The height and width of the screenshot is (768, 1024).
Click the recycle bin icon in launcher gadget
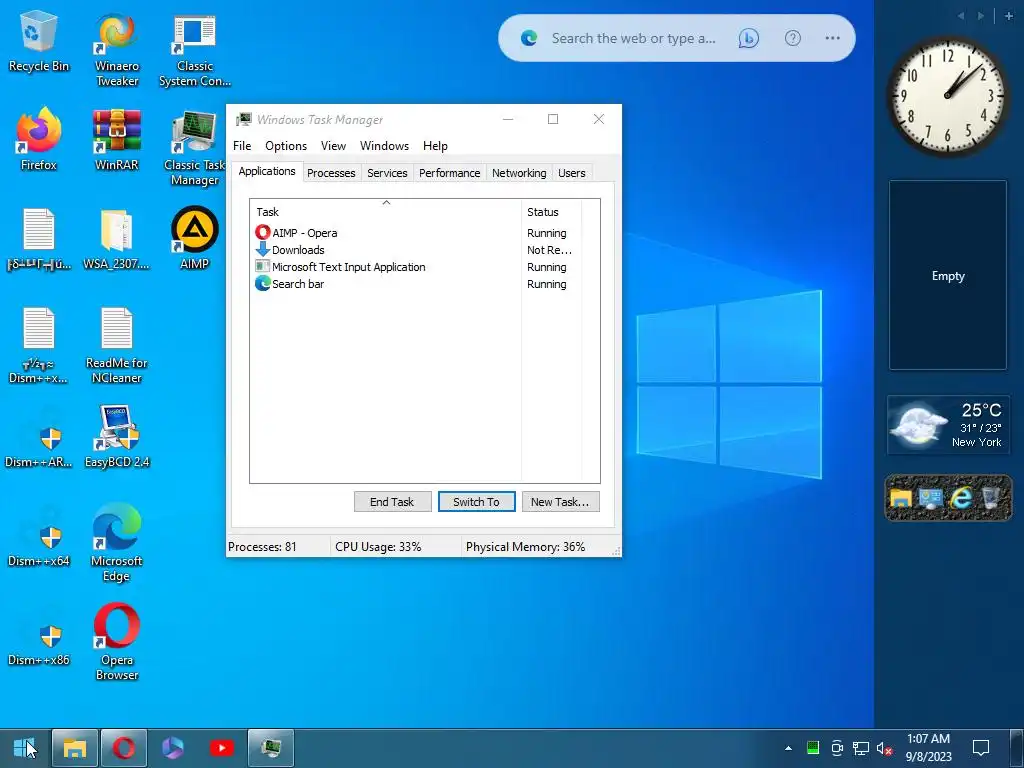[x=990, y=498]
